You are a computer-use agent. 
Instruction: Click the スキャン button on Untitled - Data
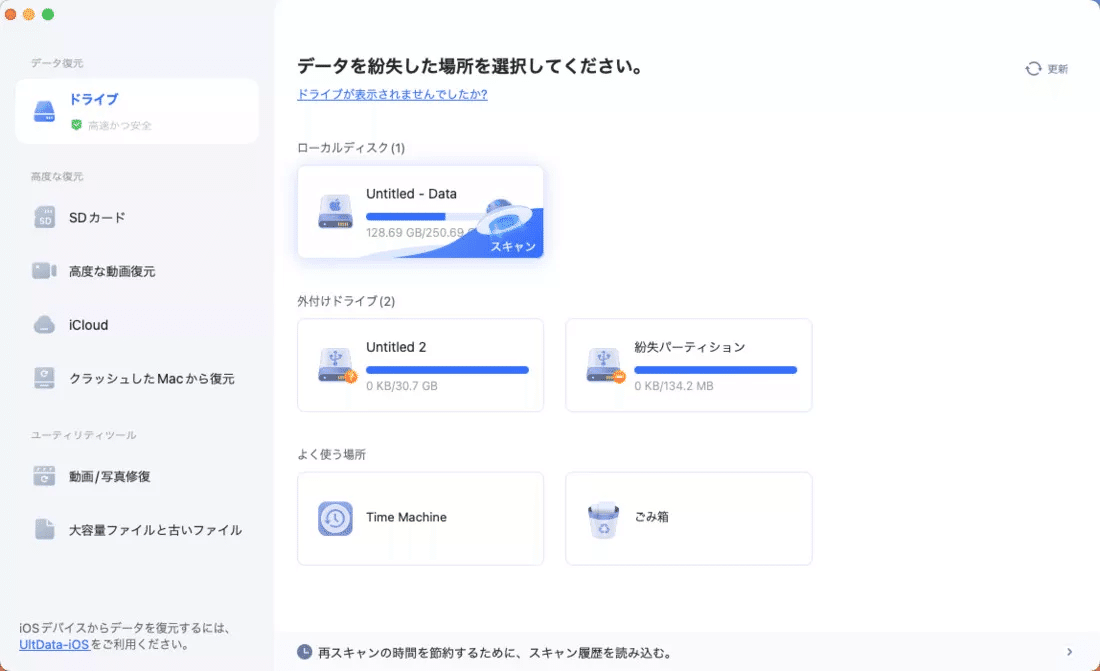pos(513,246)
